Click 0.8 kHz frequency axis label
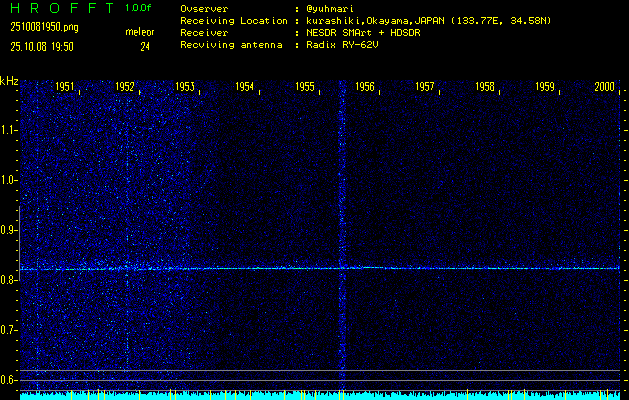This screenshot has height=400, width=629. point(8,280)
